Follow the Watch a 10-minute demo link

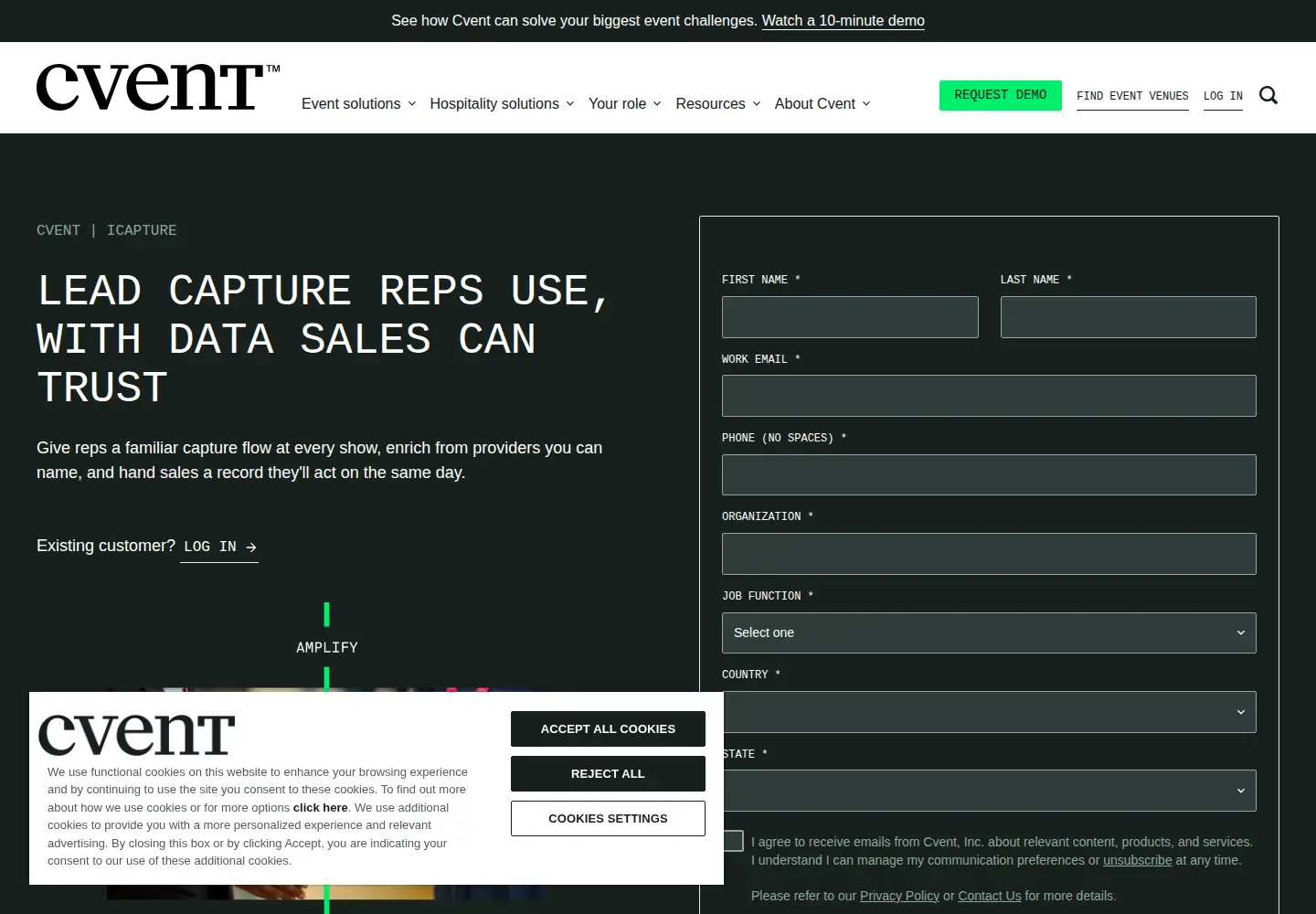point(844,20)
